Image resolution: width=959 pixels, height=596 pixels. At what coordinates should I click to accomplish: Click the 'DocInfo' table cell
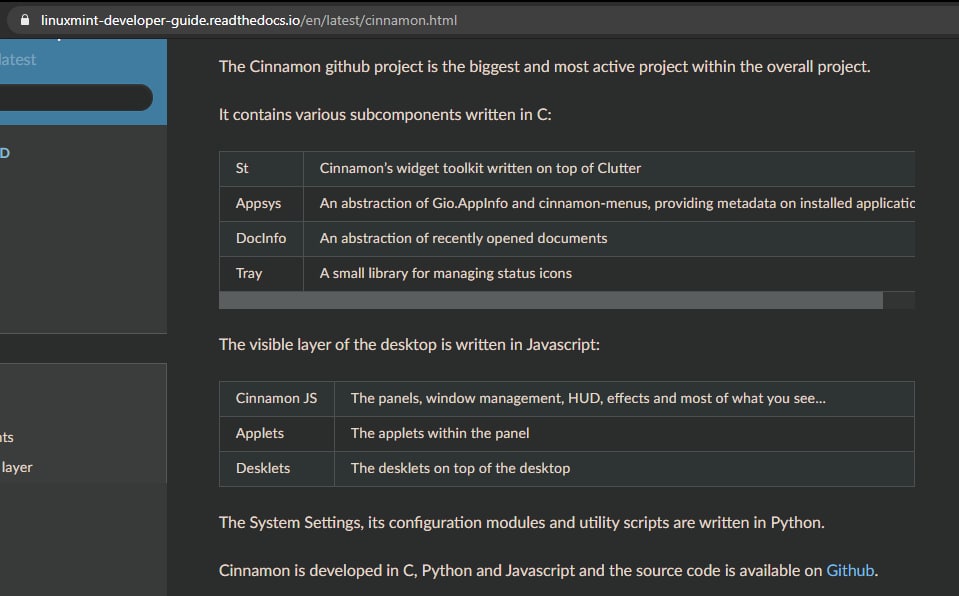click(261, 238)
